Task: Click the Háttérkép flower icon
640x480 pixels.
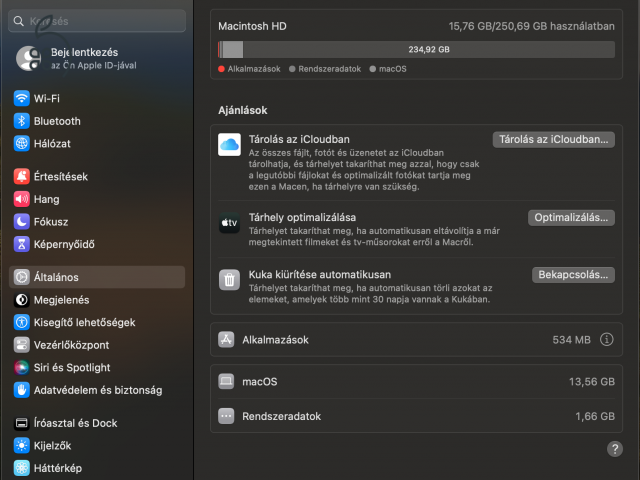Action: [22, 468]
